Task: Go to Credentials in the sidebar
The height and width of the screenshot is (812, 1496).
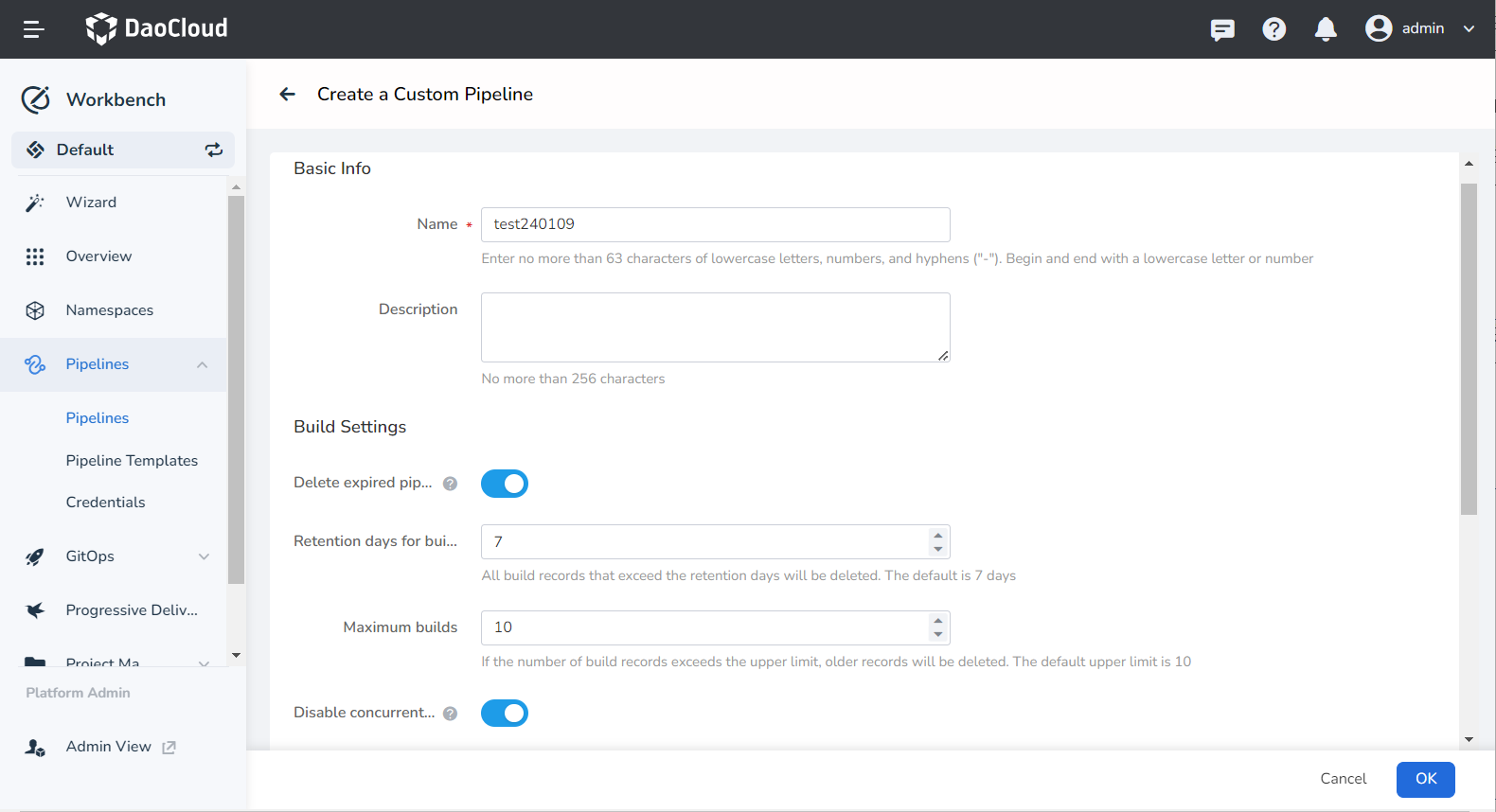Action: click(x=105, y=503)
